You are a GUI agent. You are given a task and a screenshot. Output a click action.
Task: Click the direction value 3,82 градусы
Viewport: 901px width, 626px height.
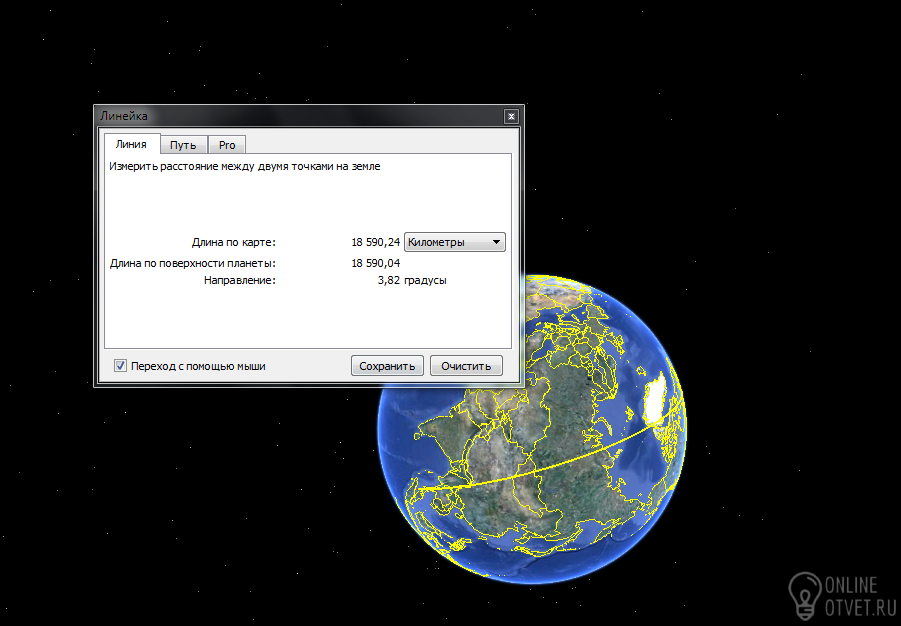(412, 281)
